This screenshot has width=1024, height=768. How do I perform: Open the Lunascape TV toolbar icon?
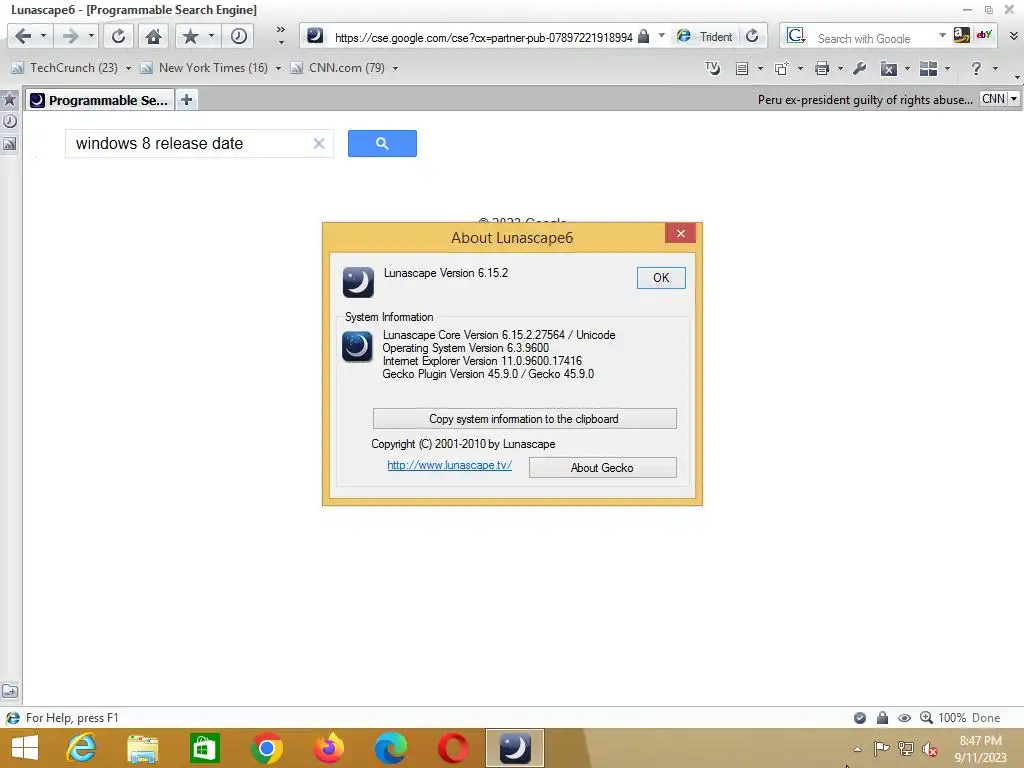pos(712,68)
